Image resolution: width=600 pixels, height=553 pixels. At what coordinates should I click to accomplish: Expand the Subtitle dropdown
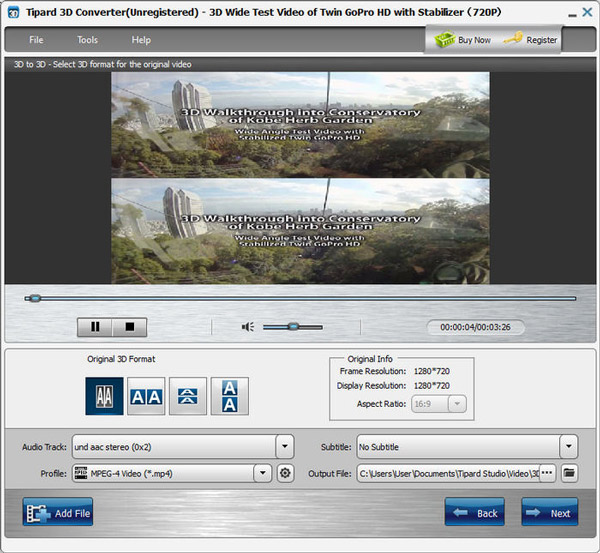tap(569, 446)
